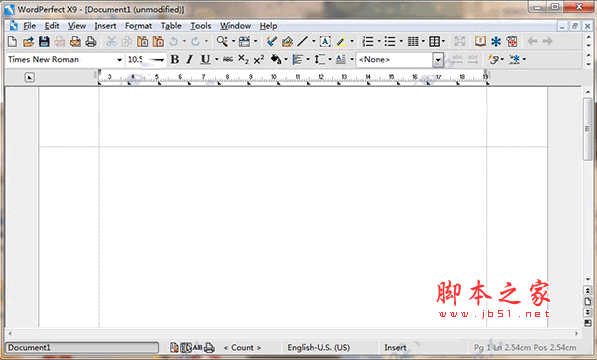Expand the underline style dropdown arrow
This screenshot has width=597, height=360.
[217, 59]
